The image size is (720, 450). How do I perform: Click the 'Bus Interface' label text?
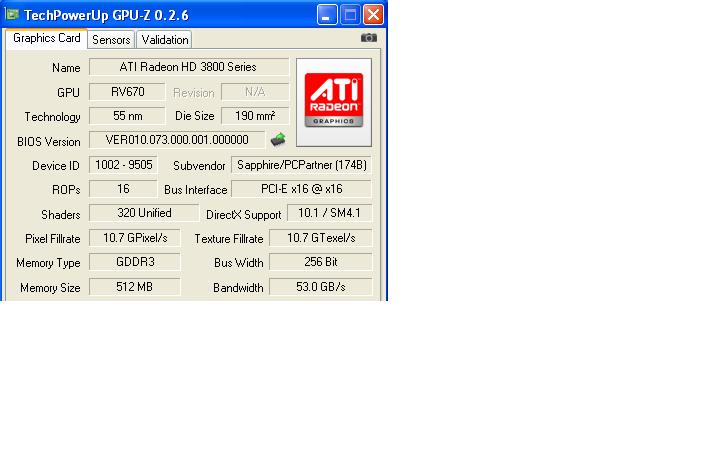(196, 190)
